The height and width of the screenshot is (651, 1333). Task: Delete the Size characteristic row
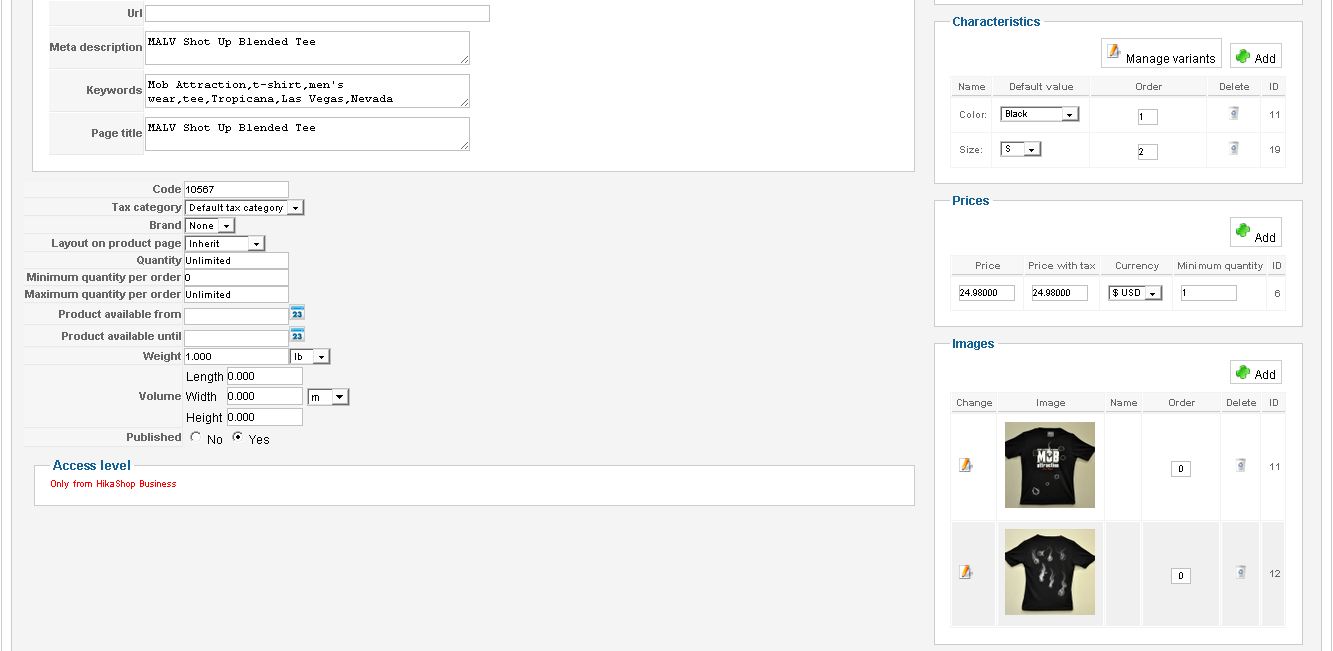[1234, 149]
